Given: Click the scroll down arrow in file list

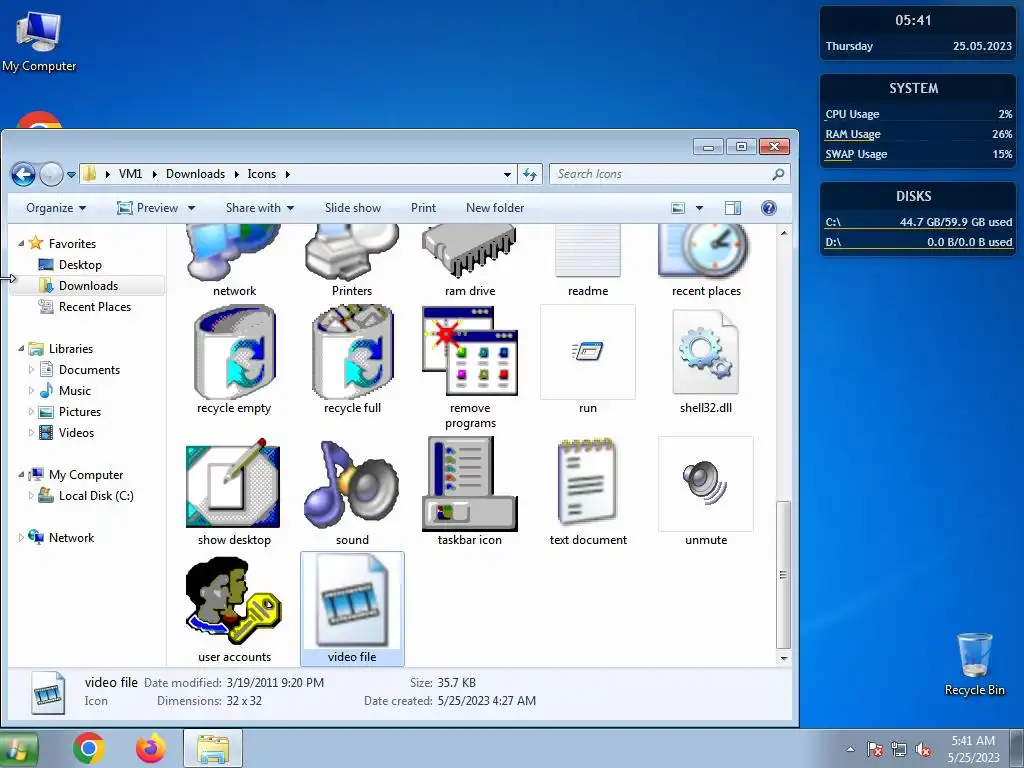Looking at the screenshot, I should [784, 658].
